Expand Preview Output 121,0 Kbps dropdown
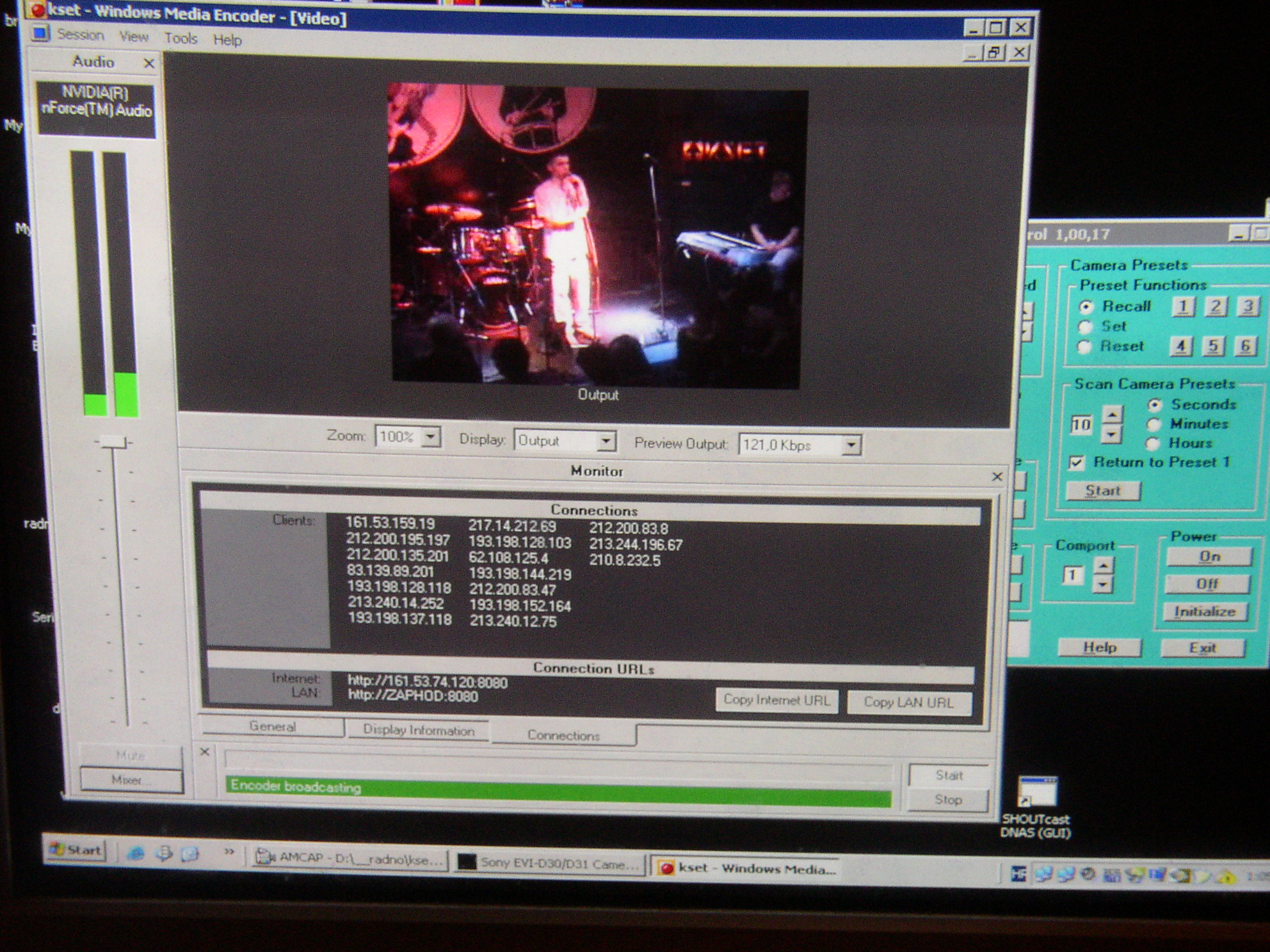Viewport: 1270px width, 952px height. (850, 445)
